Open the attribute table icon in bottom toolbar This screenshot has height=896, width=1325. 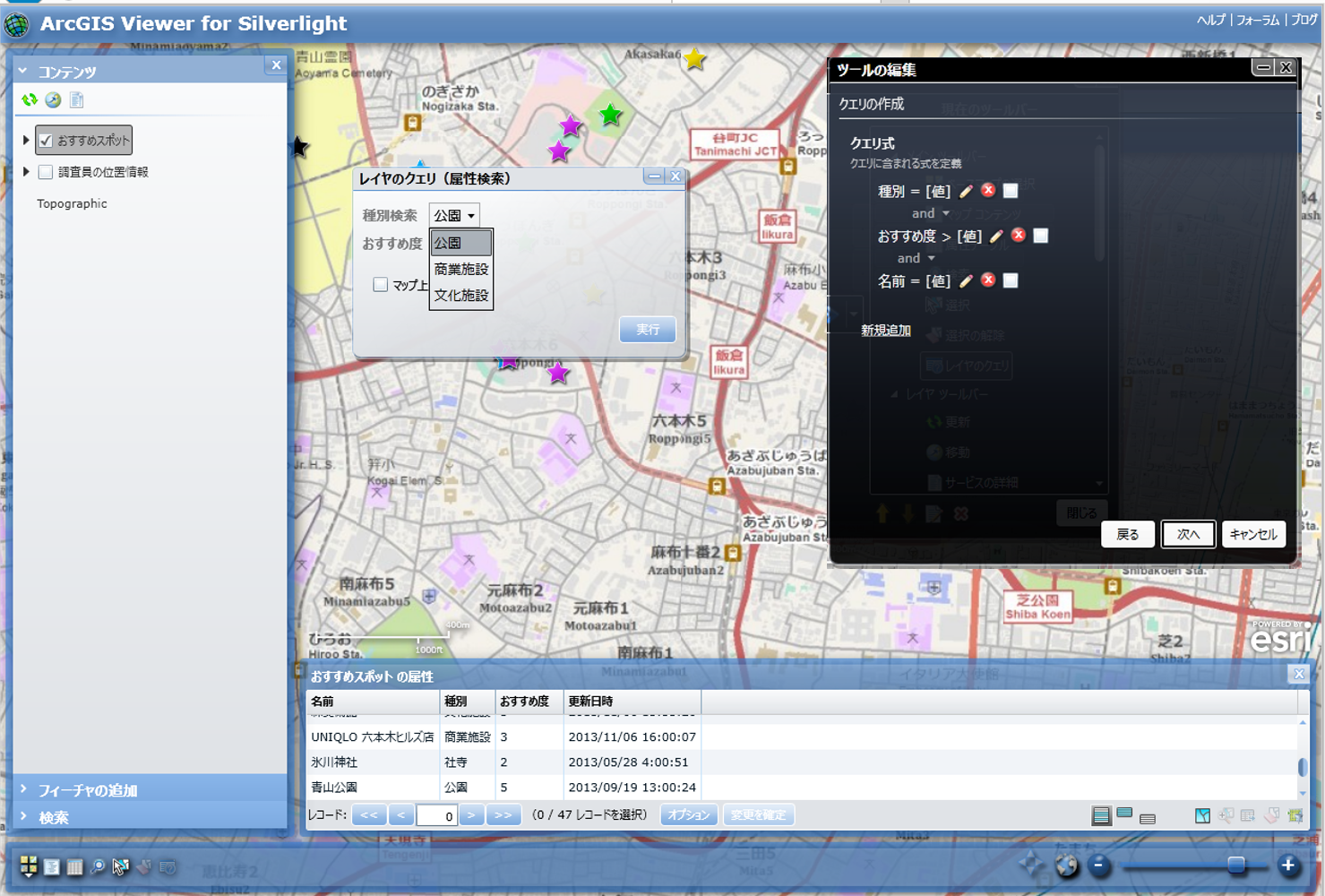74,867
